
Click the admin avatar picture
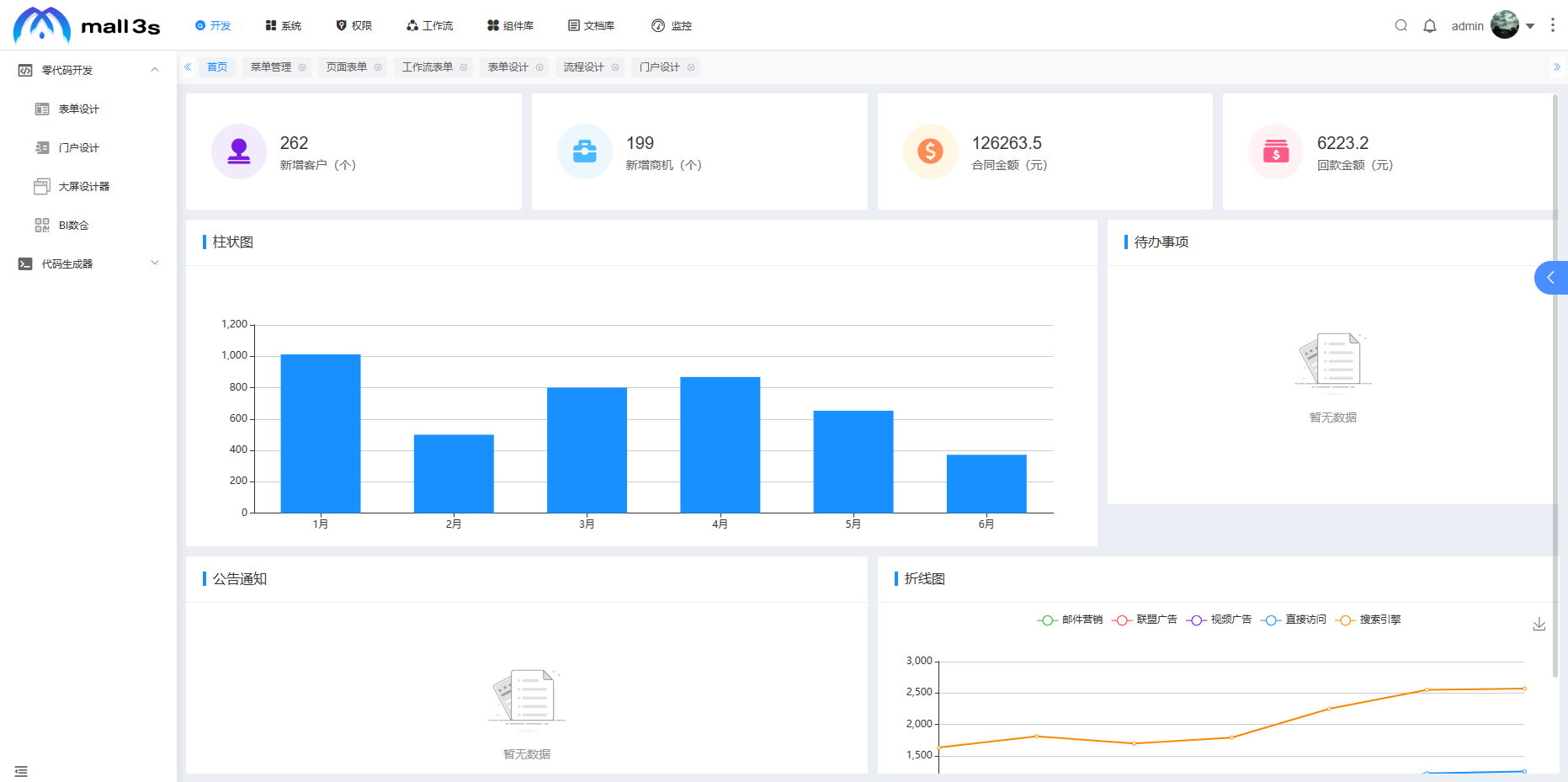coord(1505,24)
